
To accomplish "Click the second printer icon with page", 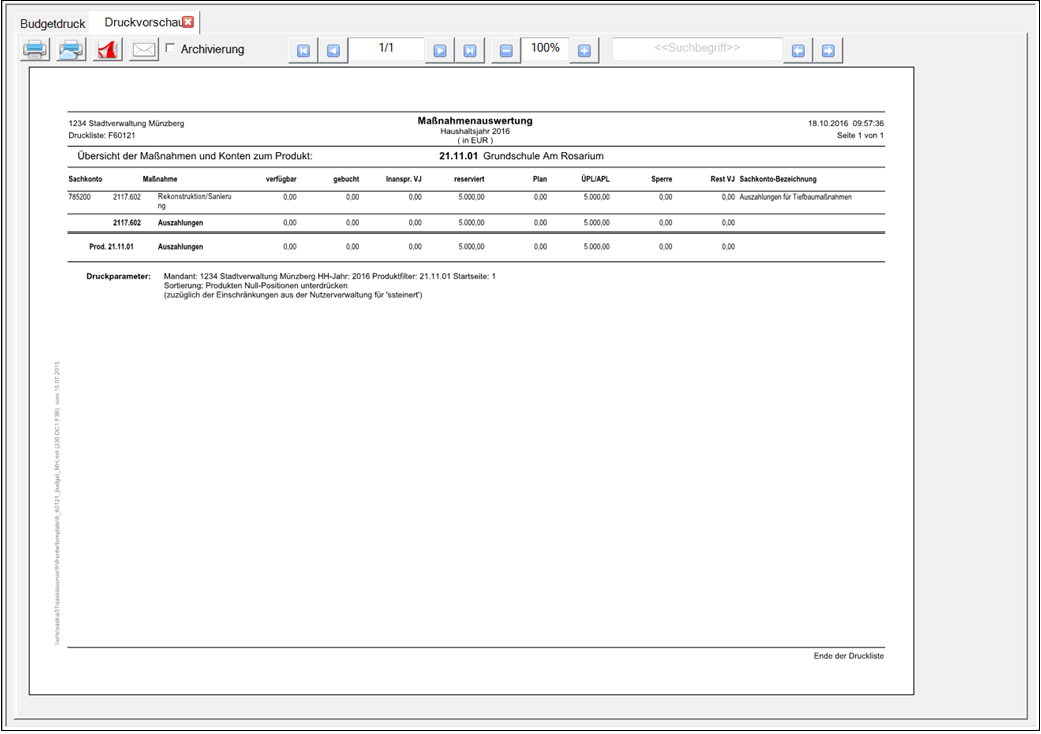I will coord(71,50).
